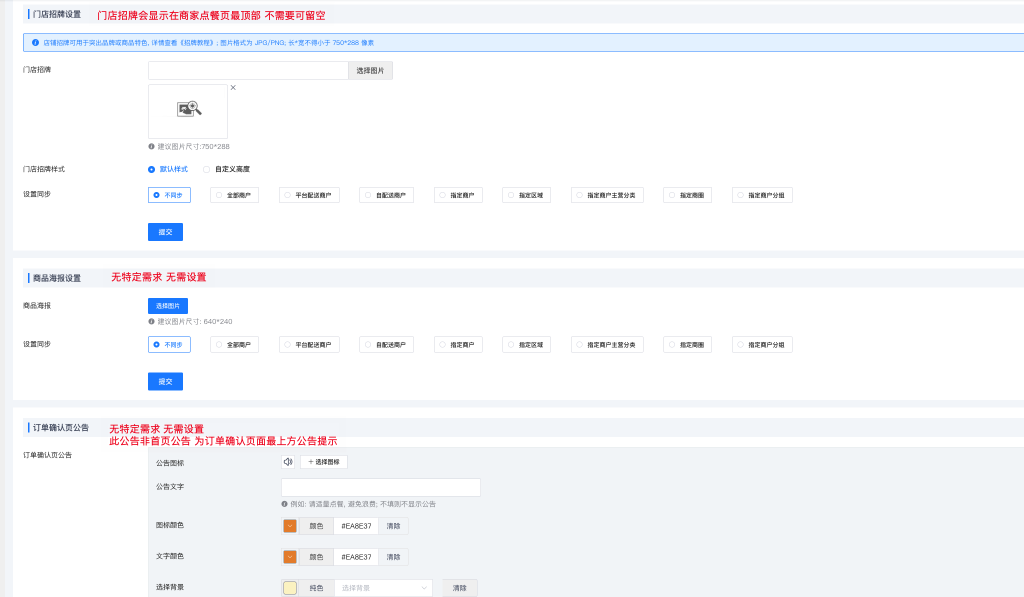Click 选择图片 button next to store sign field

pyautogui.click(x=370, y=71)
